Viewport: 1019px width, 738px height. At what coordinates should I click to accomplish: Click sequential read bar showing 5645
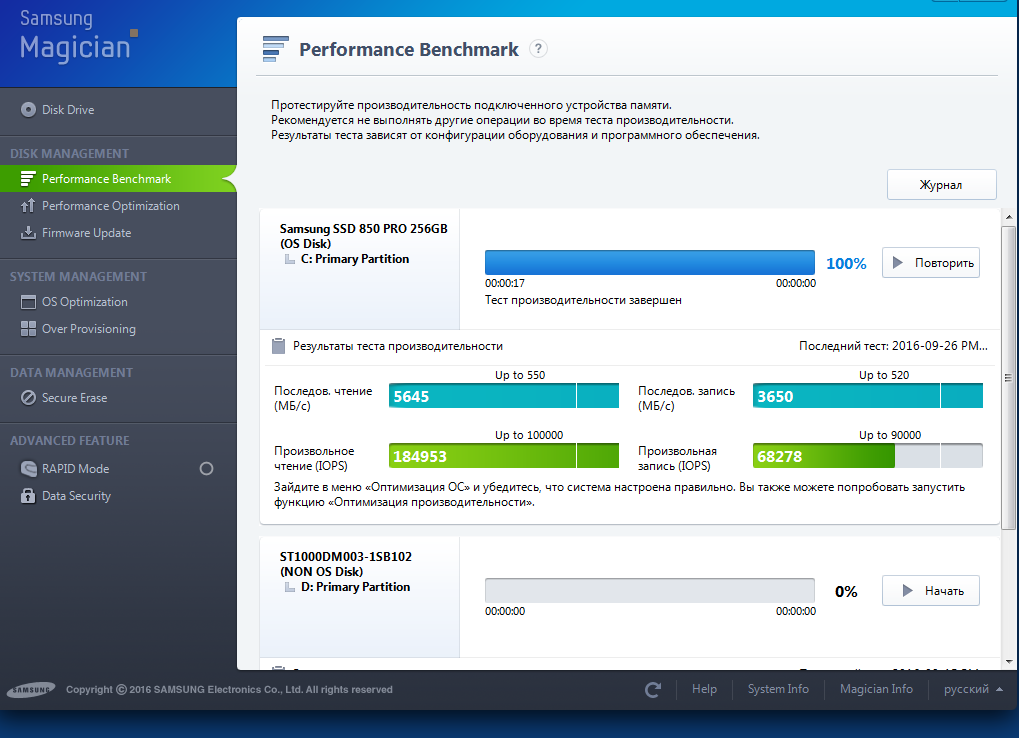click(x=504, y=396)
